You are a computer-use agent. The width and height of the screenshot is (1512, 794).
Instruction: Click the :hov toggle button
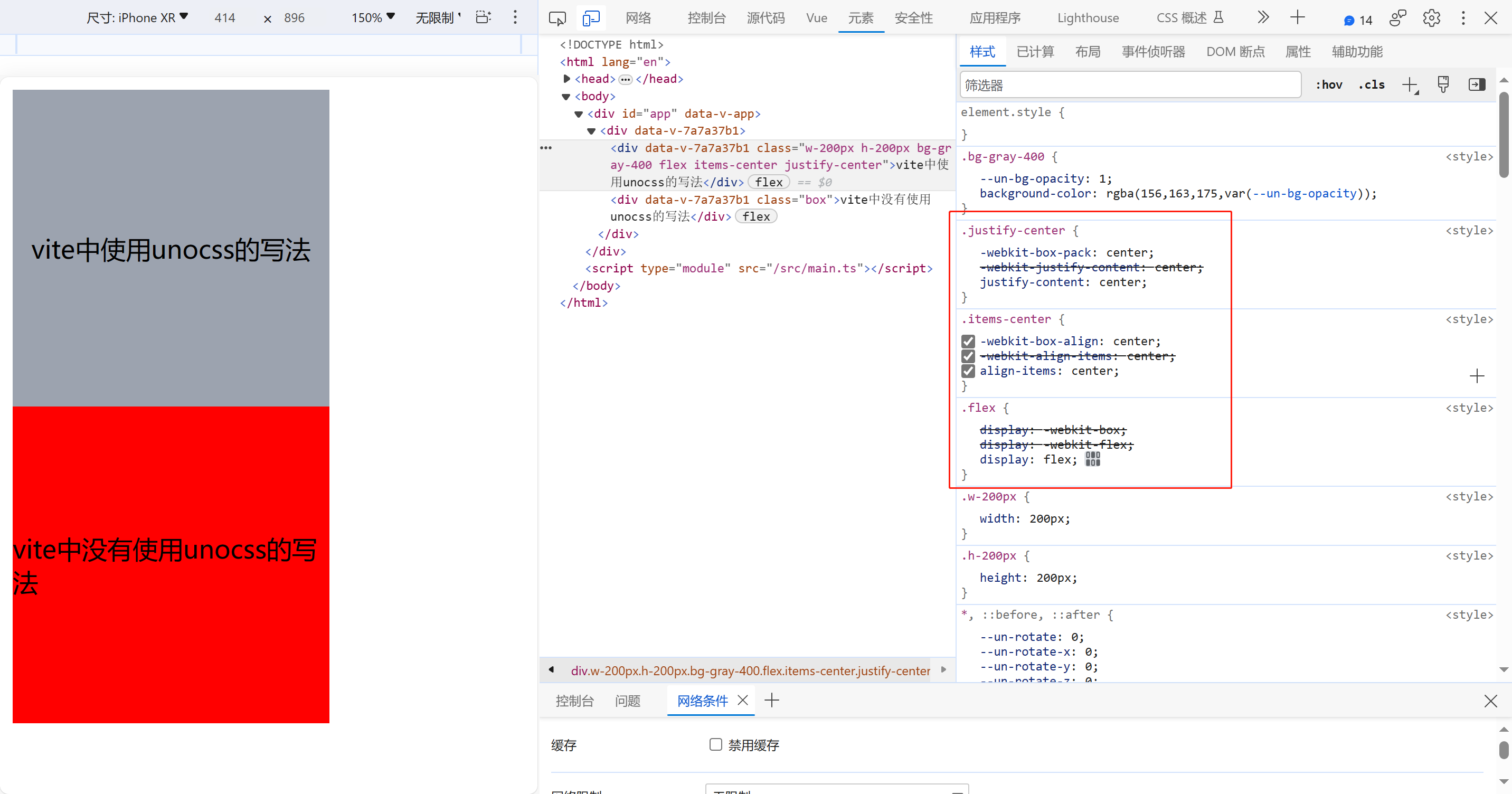click(1329, 85)
